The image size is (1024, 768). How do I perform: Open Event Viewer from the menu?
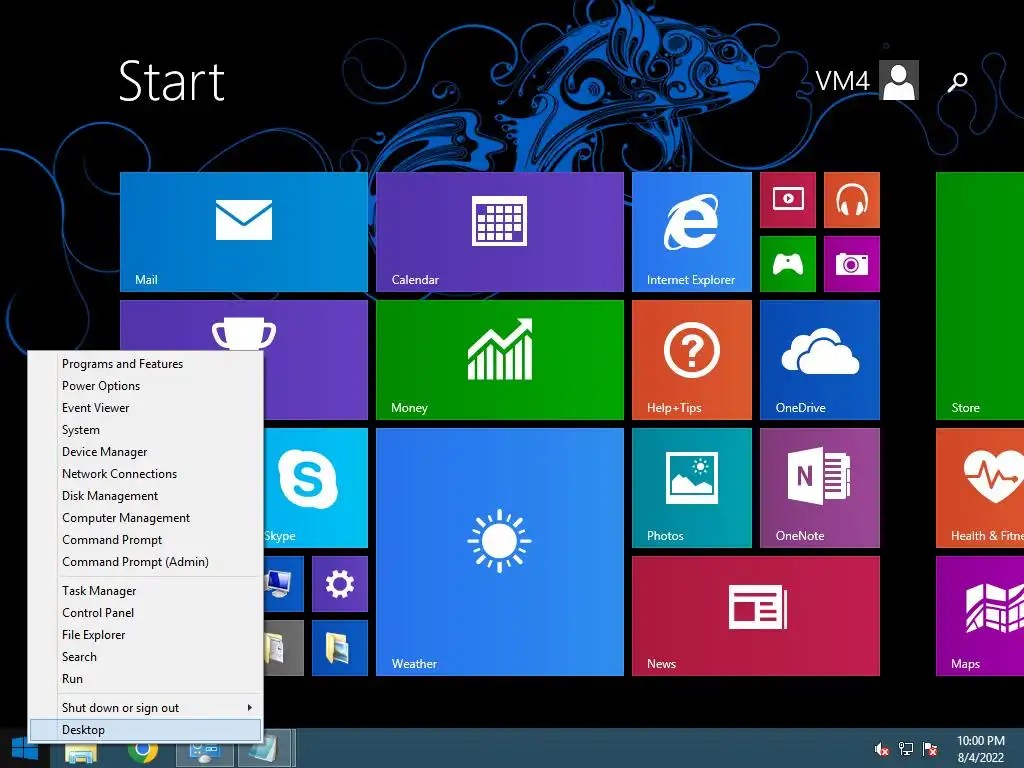click(x=145, y=408)
